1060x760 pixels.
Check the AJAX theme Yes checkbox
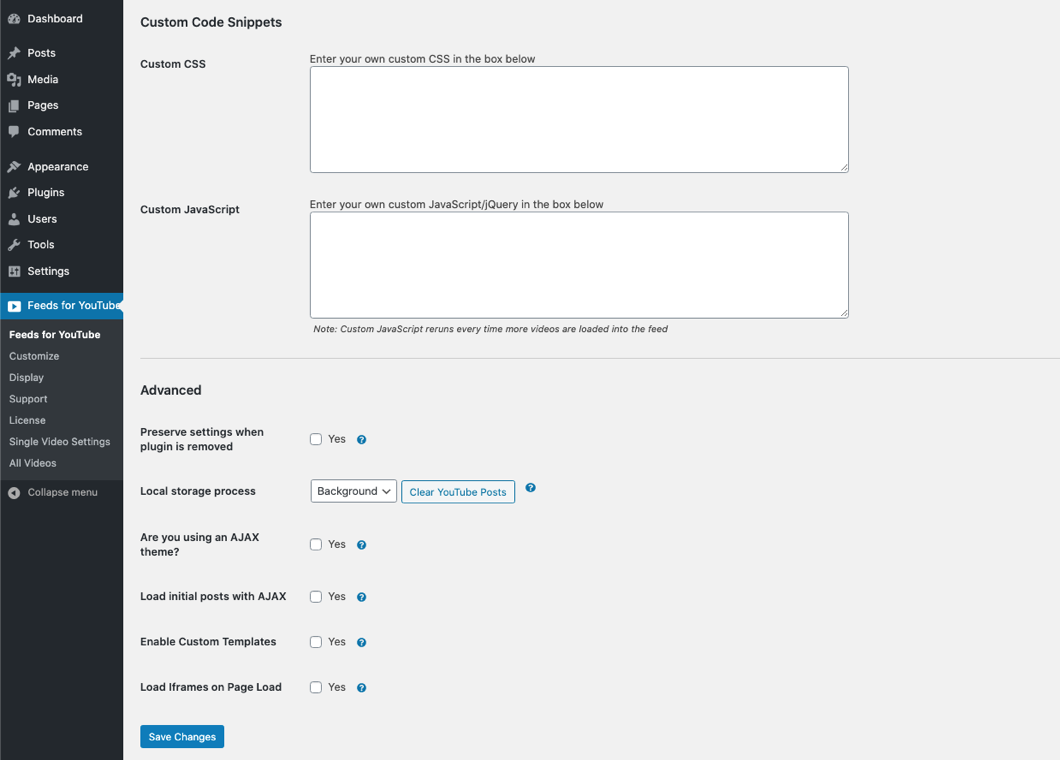pos(316,545)
